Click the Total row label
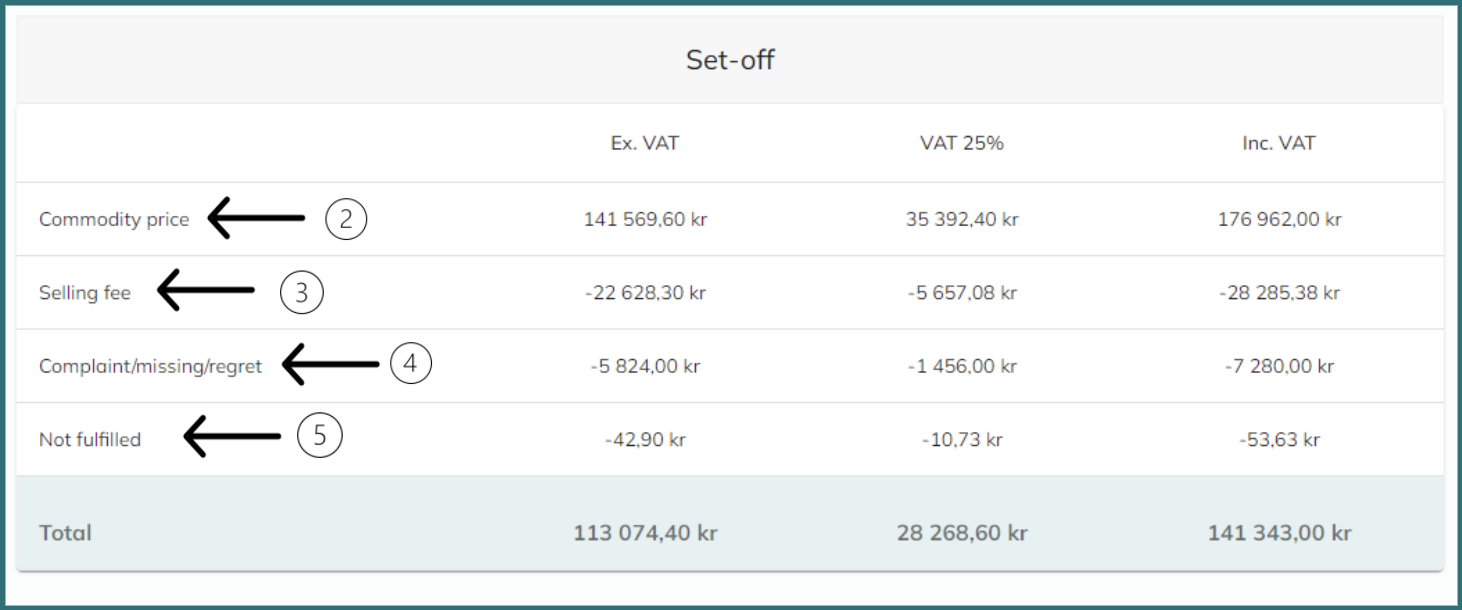 (65, 533)
